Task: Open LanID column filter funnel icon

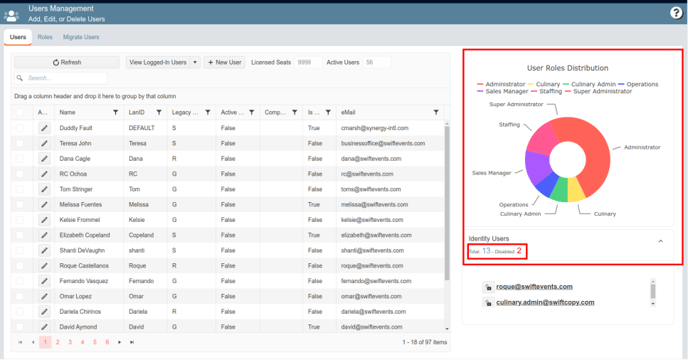Action: tap(159, 112)
